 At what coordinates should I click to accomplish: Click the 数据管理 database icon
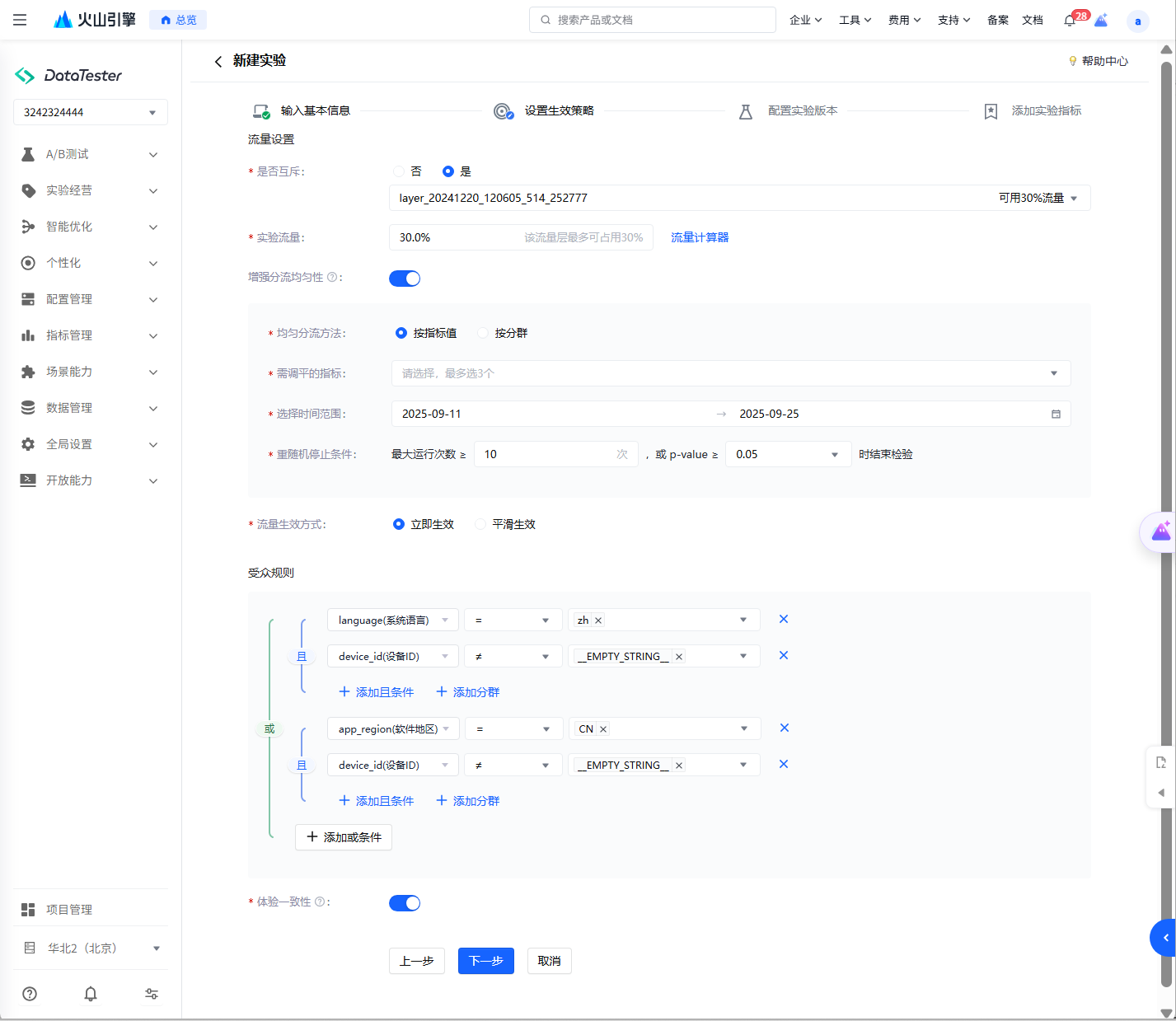coord(28,408)
